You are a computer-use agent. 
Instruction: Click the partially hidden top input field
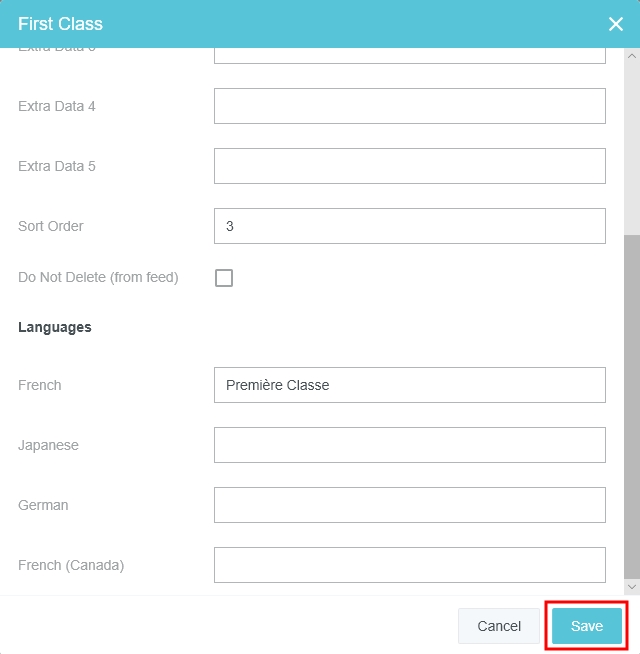[410, 55]
